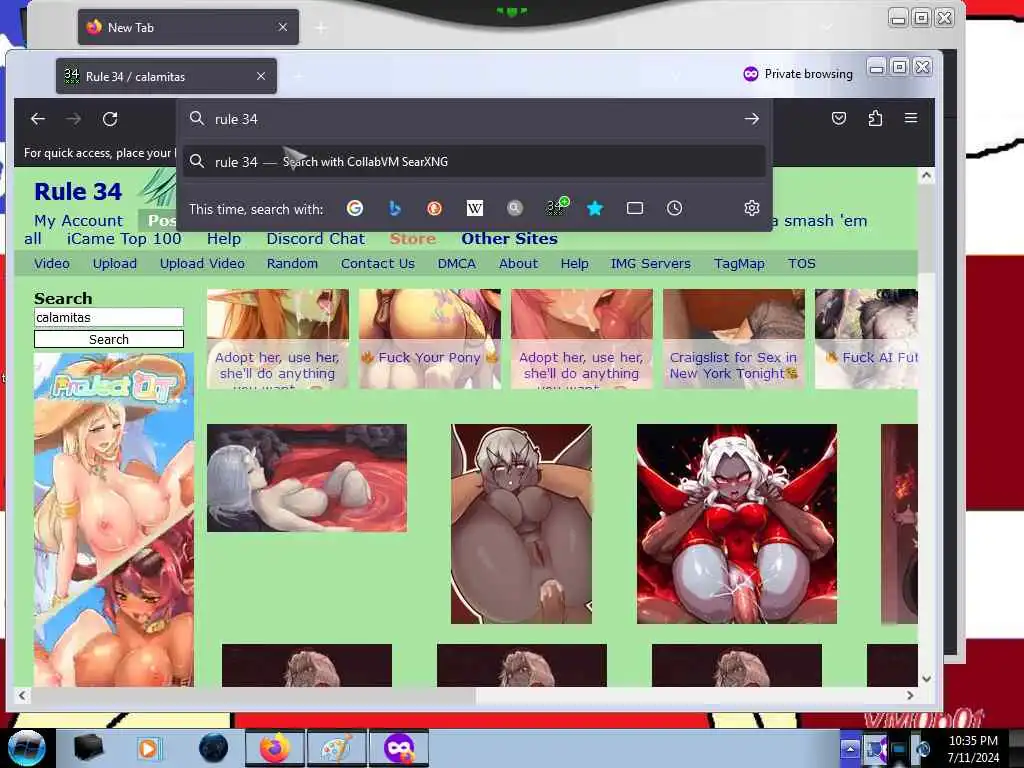Screen dimensions: 1024x768
Task: Open the DMCA menu item
Action: pyautogui.click(x=457, y=264)
